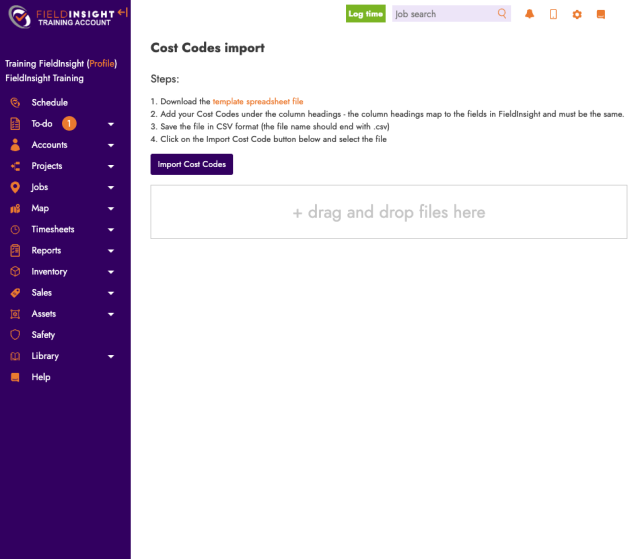Screen dimensions: 630x559
Task: Expand the Projects dropdown arrow
Action: tap(111, 167)
